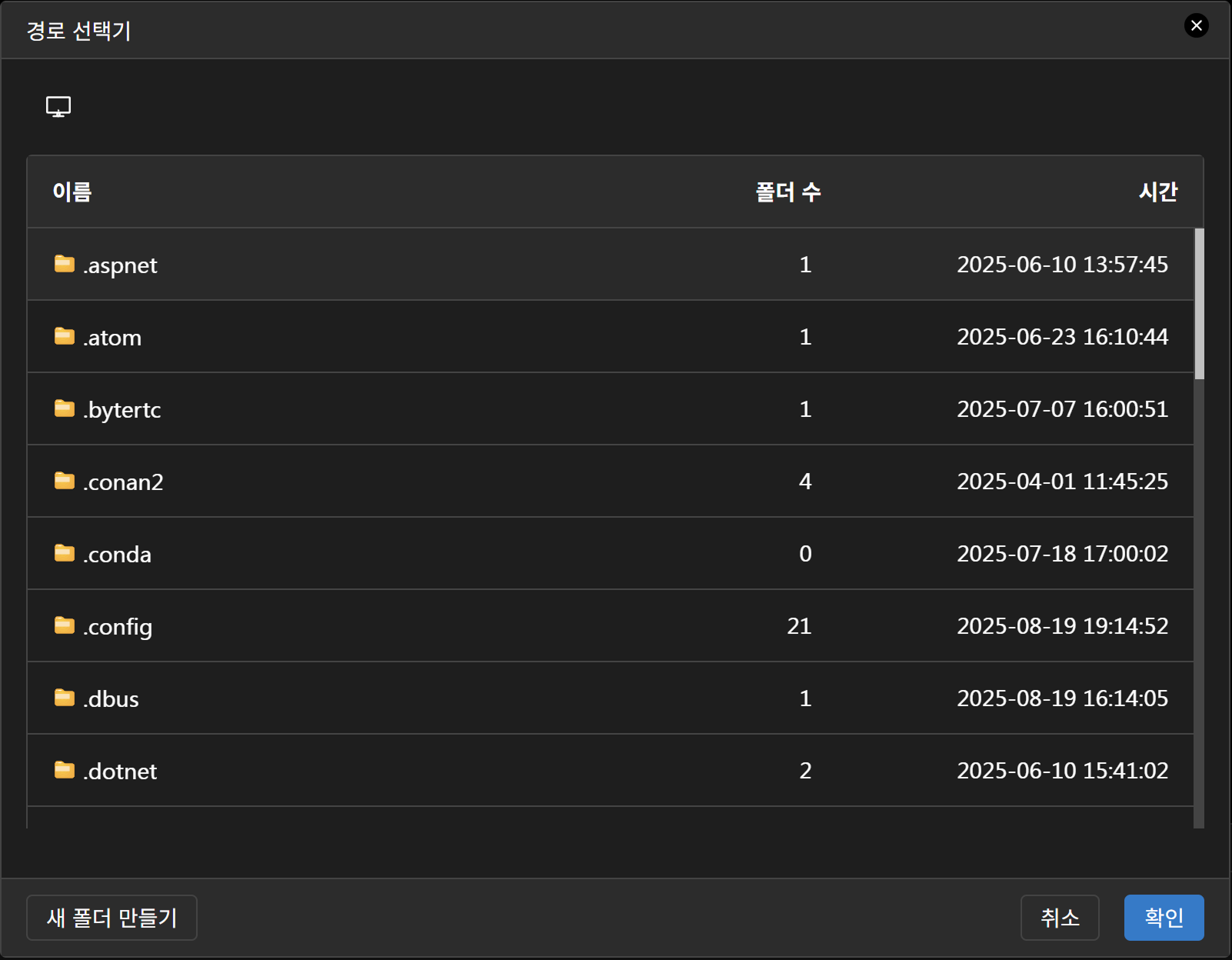
Task: Click the .conan2 folder icon
Action: click(65, 482)
